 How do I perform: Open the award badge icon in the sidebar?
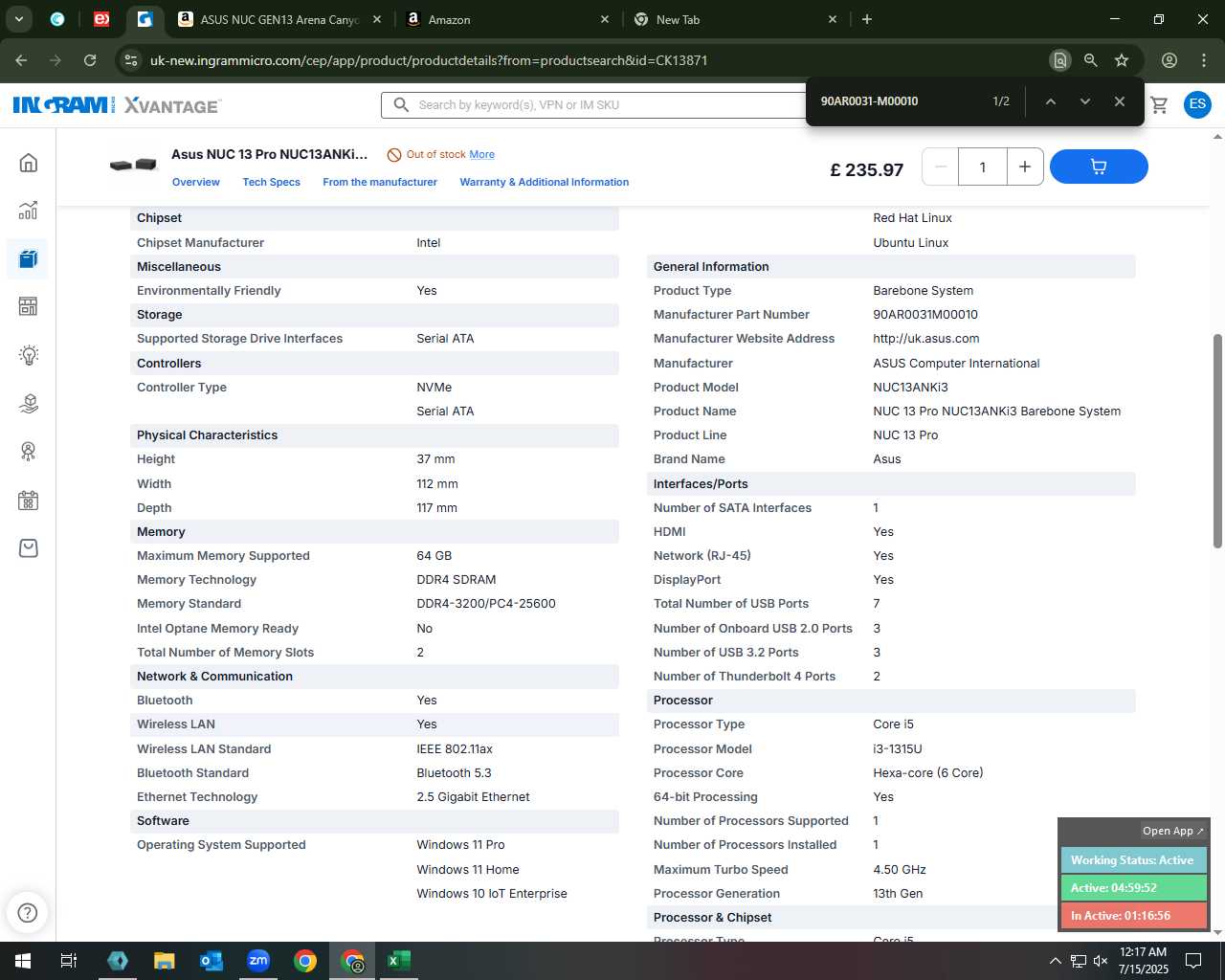(x=29, y=452)
